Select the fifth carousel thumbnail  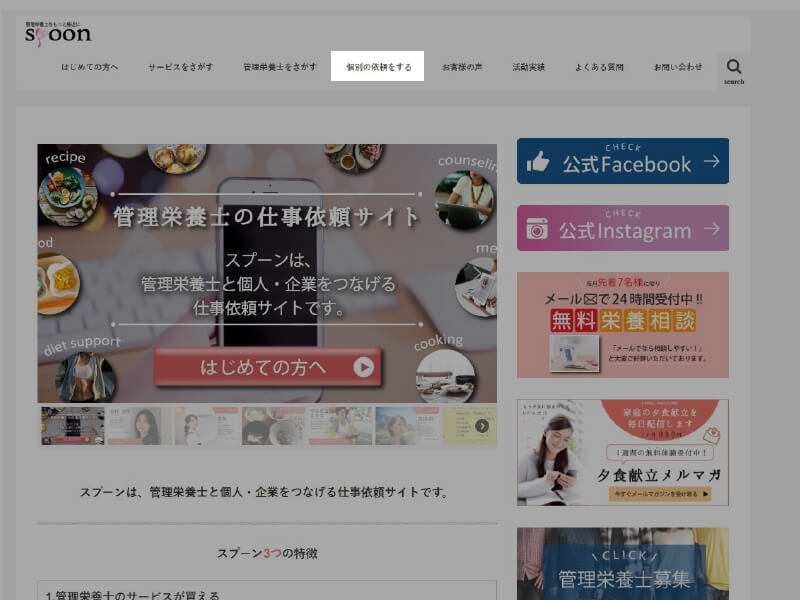340,426
